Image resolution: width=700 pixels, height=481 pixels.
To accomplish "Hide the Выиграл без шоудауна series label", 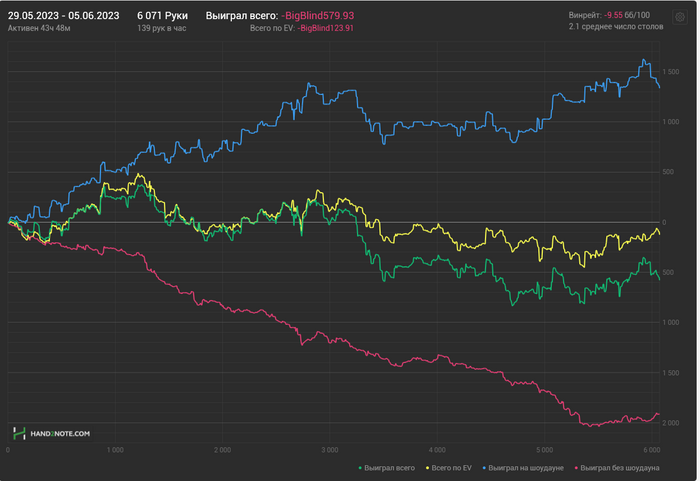I will tap(621, 468).
